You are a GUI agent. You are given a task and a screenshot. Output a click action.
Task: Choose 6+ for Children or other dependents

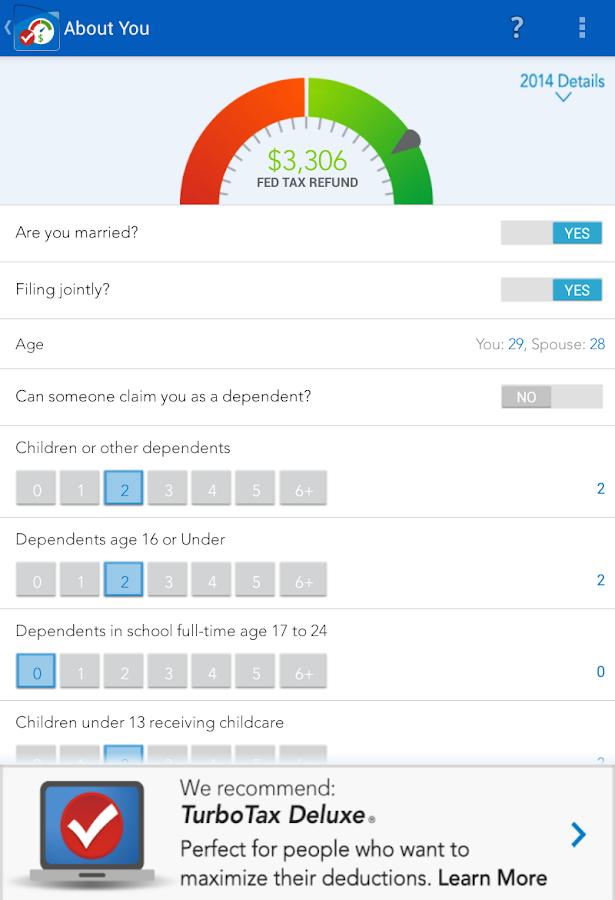pyautogui.click(x=303, y=490)
